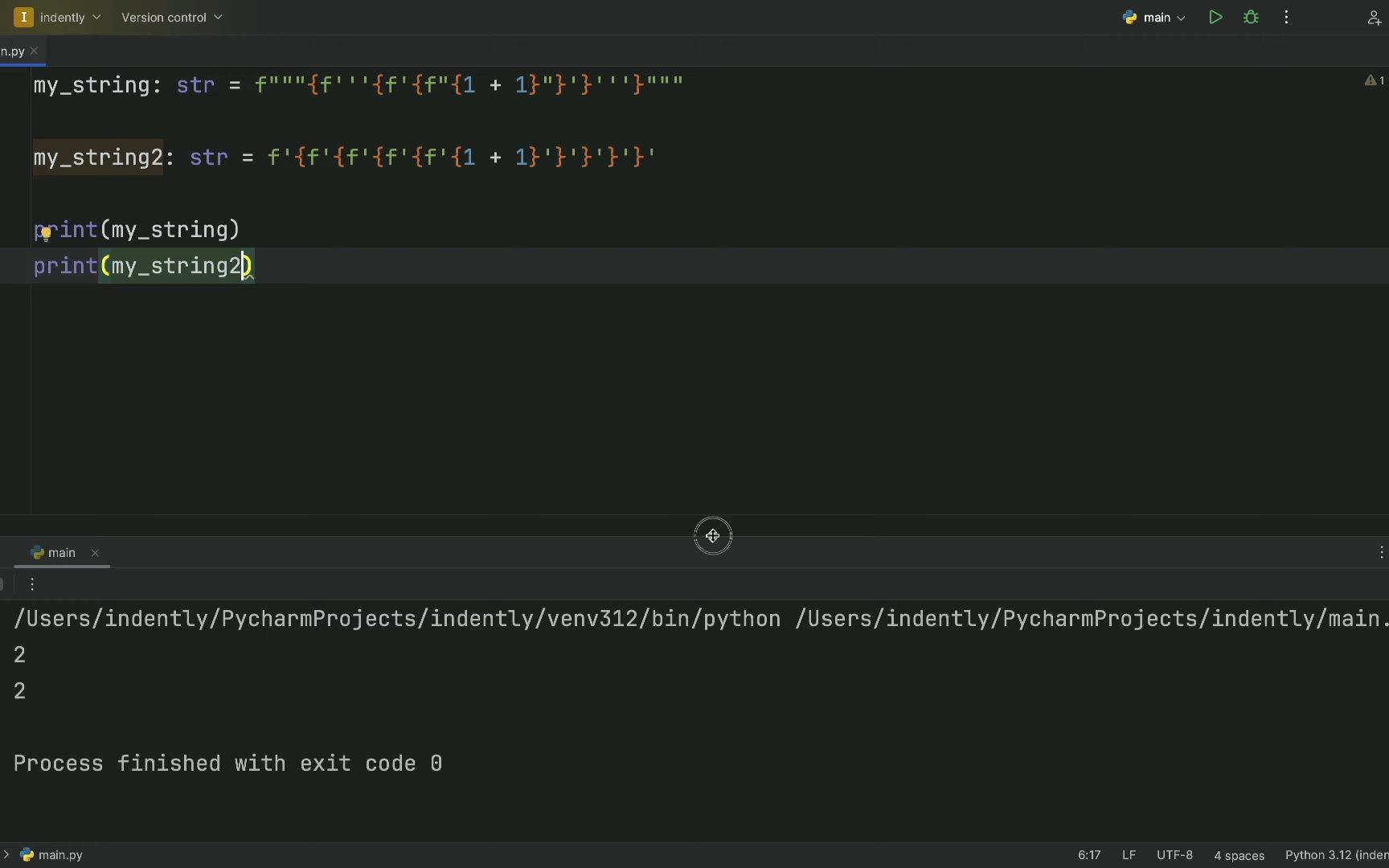Click the triple-quoted f-string on line one

pyautogui.click(x=469, y=85)
